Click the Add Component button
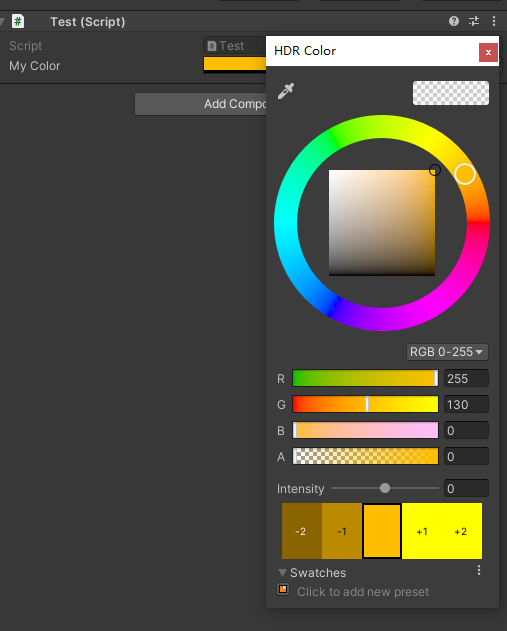Viewport: 507px width, 631px height. (x=200, y=104)
